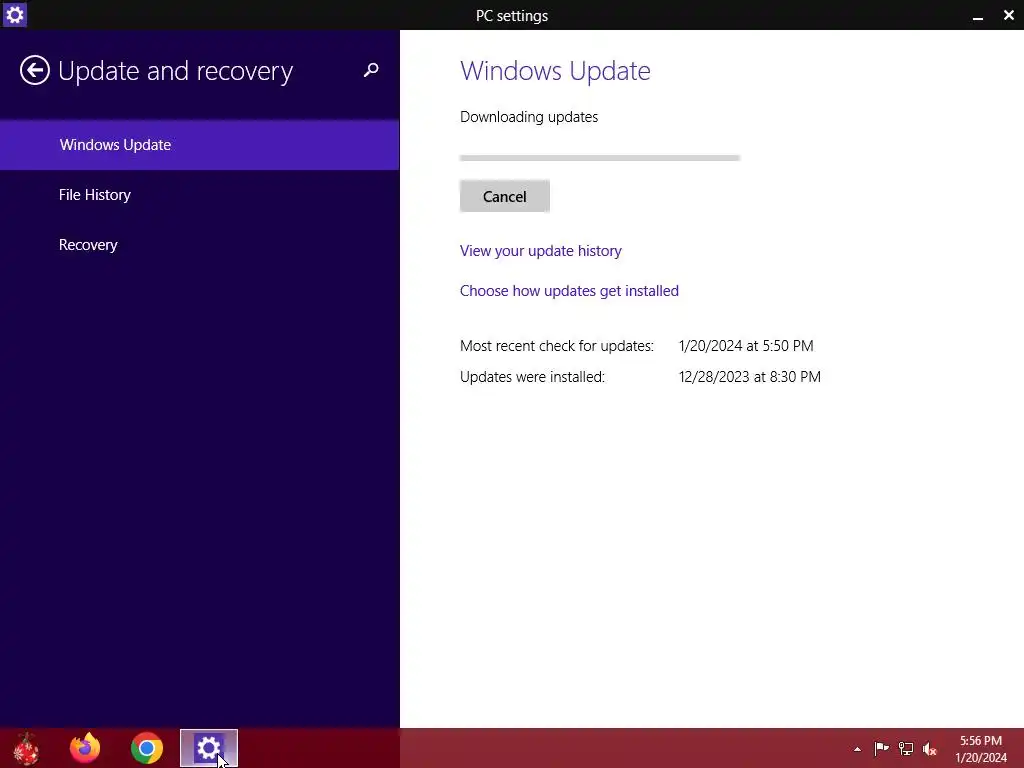Go back using the circled arrow icon
This screenshot has height=768, width=1024.
pyautogui.click(x=35, y=71)
